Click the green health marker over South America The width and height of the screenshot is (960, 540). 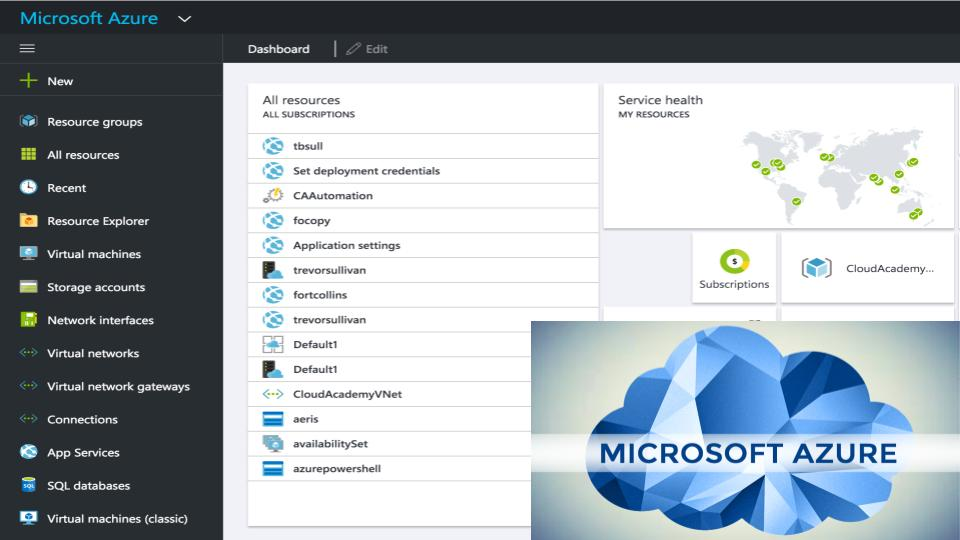coord(796,201)
